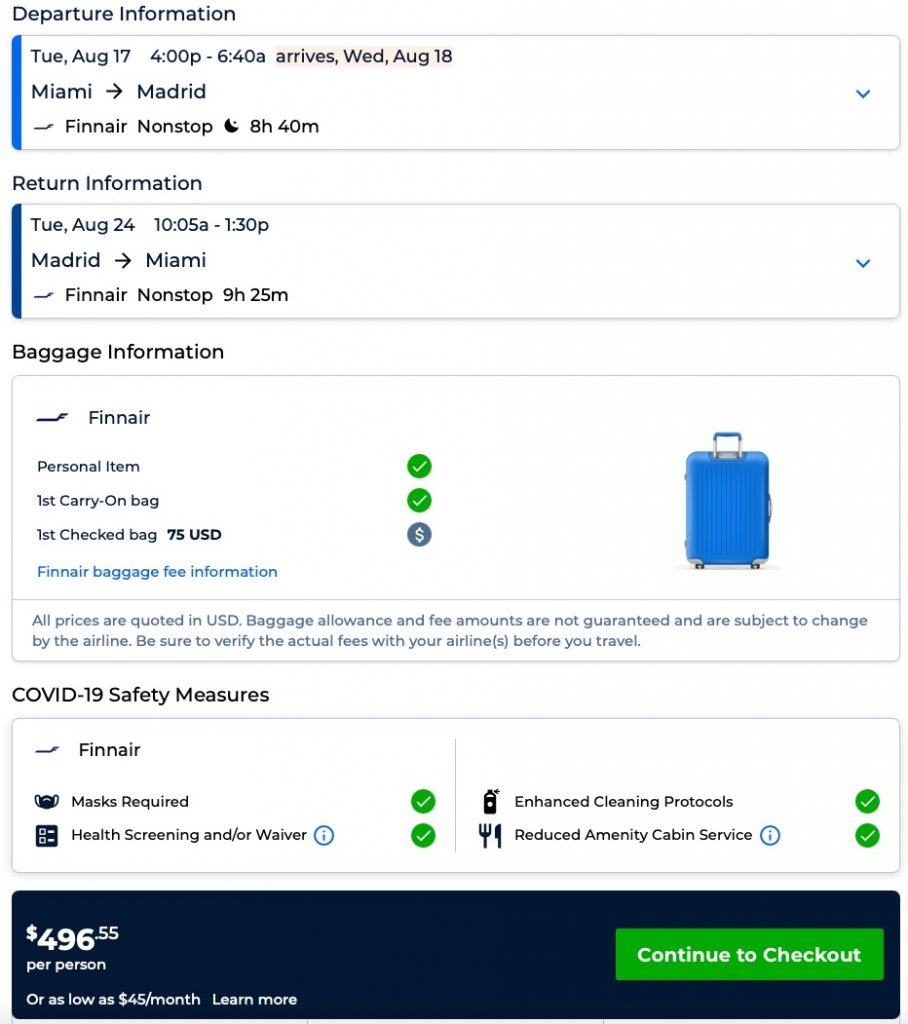Click the Enhanced Cleaning Protocols spray icon
The width and height of the screenshot is (908, 1024).
coord(490,801)
